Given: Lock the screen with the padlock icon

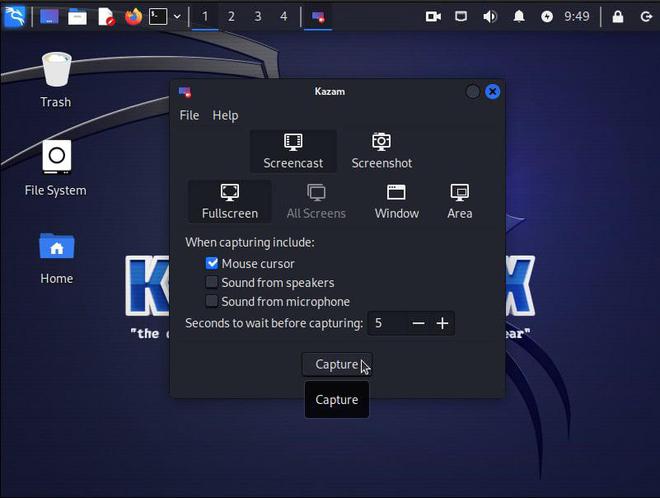Looking at the screenshot, I should tap(617, 17).
